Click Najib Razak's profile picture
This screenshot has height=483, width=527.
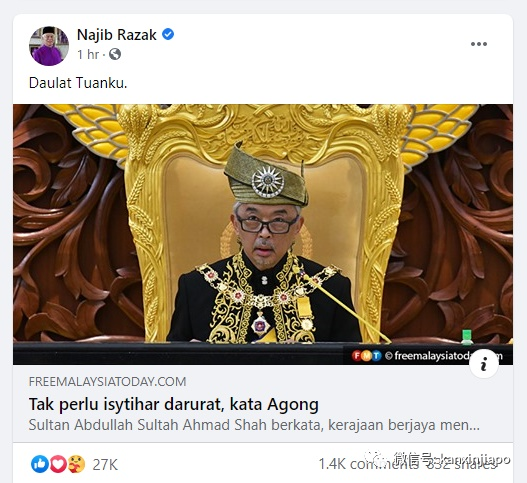tap(49, 46)
